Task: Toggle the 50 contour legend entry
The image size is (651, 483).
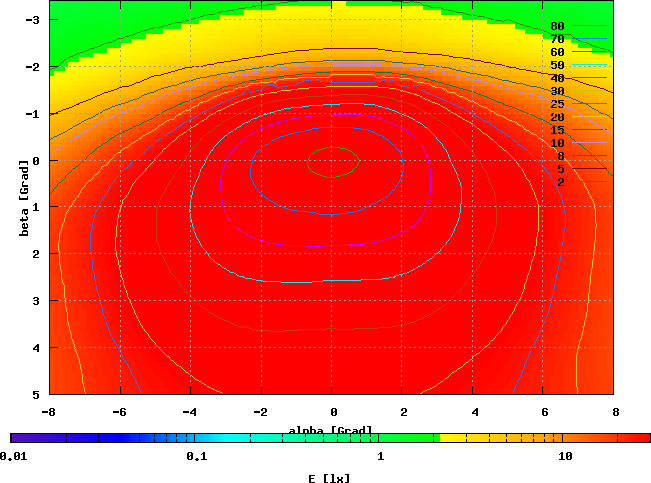Action: point(557,65)
